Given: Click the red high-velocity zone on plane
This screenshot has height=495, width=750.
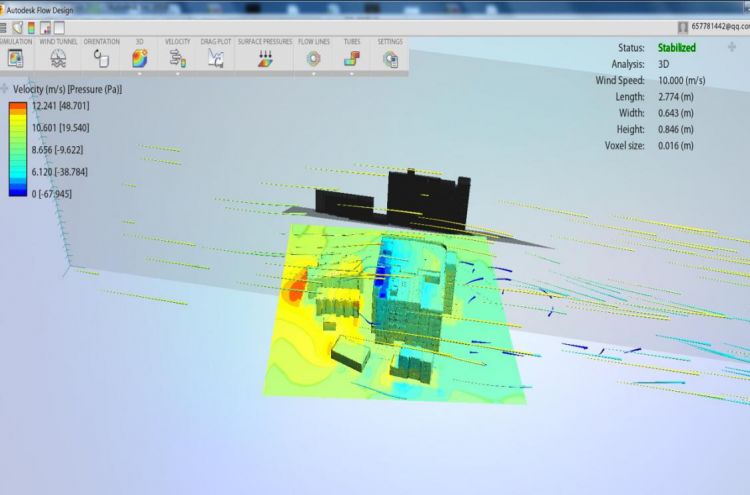Looking at the screenshot, I should (x=296, y=285).
